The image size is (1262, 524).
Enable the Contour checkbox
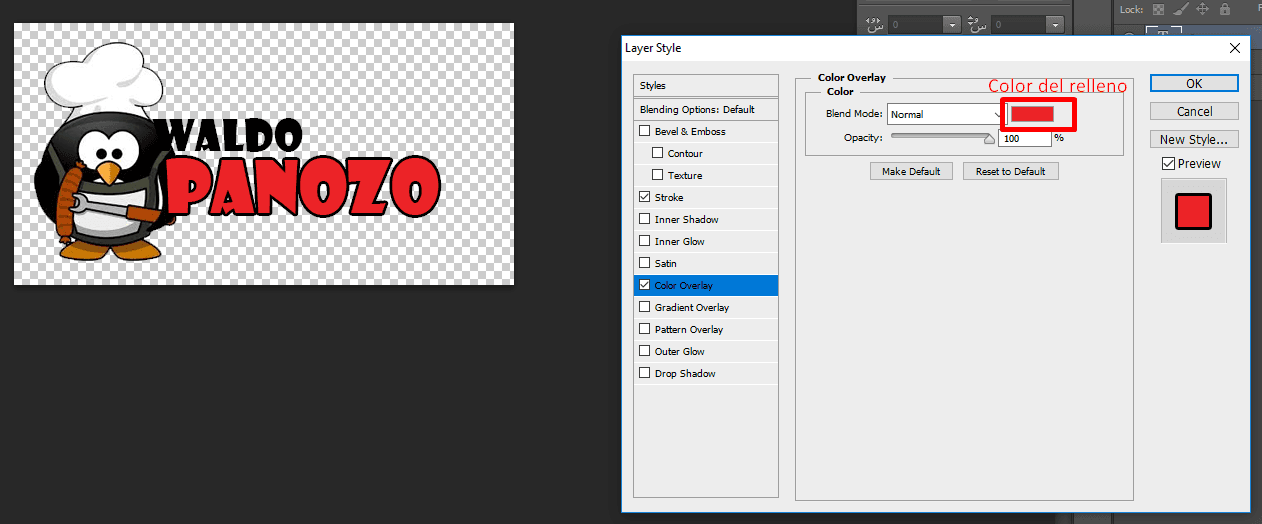click(657, 153)
